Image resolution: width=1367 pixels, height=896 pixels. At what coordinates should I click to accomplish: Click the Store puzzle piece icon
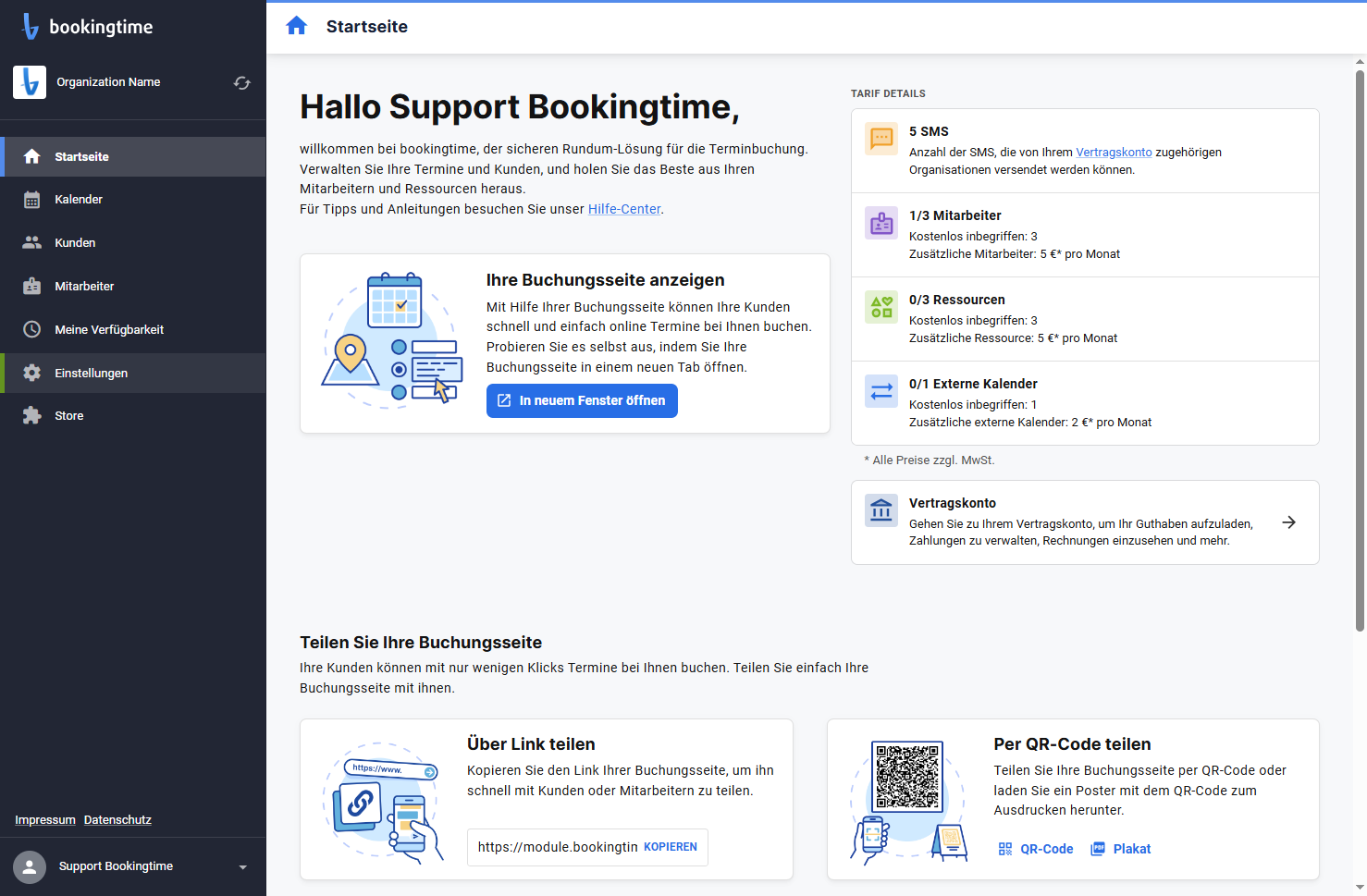(x=31, y=415)
